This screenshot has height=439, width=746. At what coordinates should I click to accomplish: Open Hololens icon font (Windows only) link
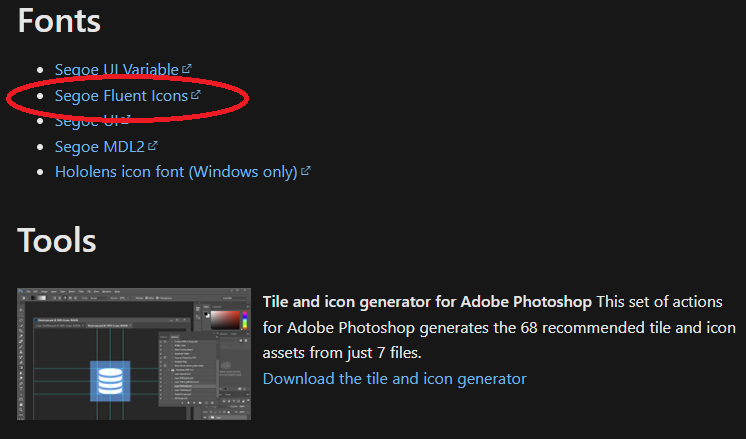pos(176,172)
